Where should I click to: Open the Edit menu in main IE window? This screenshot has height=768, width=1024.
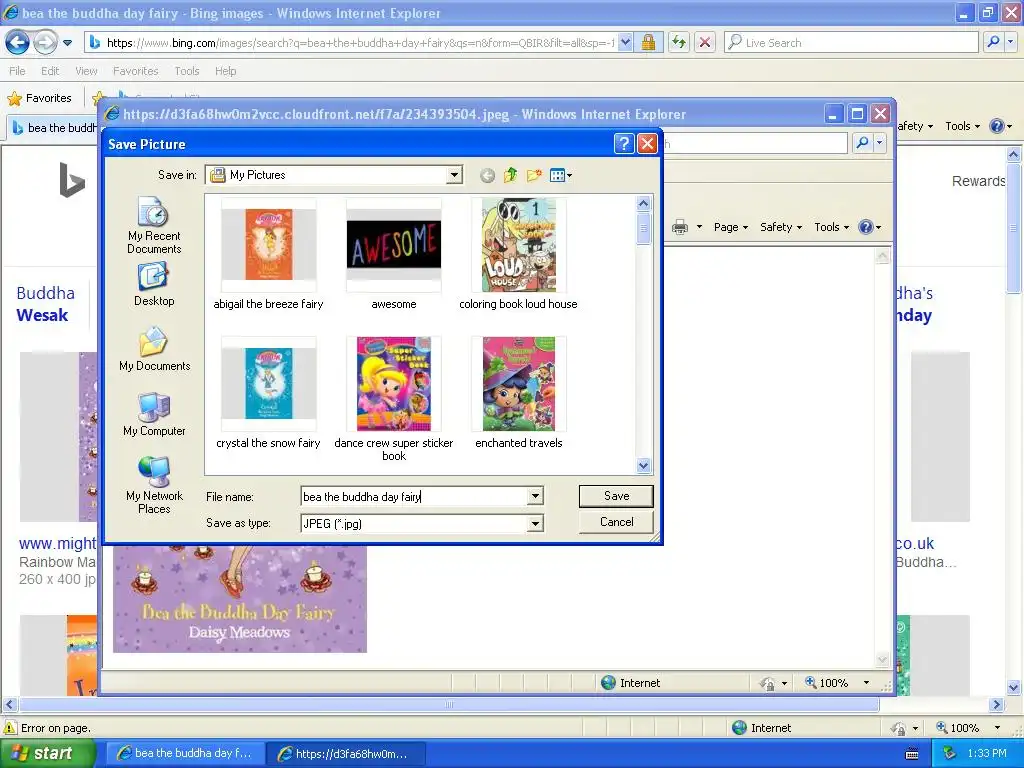[50, 71]
